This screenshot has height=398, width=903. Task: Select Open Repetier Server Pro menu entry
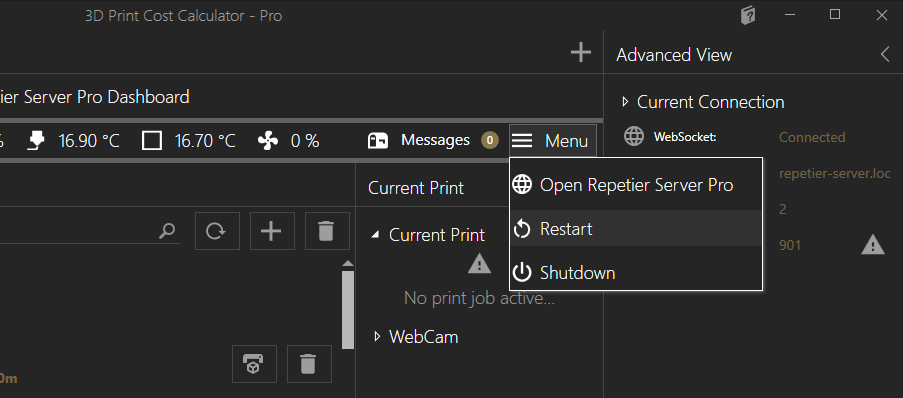click(x=636, y=185)
